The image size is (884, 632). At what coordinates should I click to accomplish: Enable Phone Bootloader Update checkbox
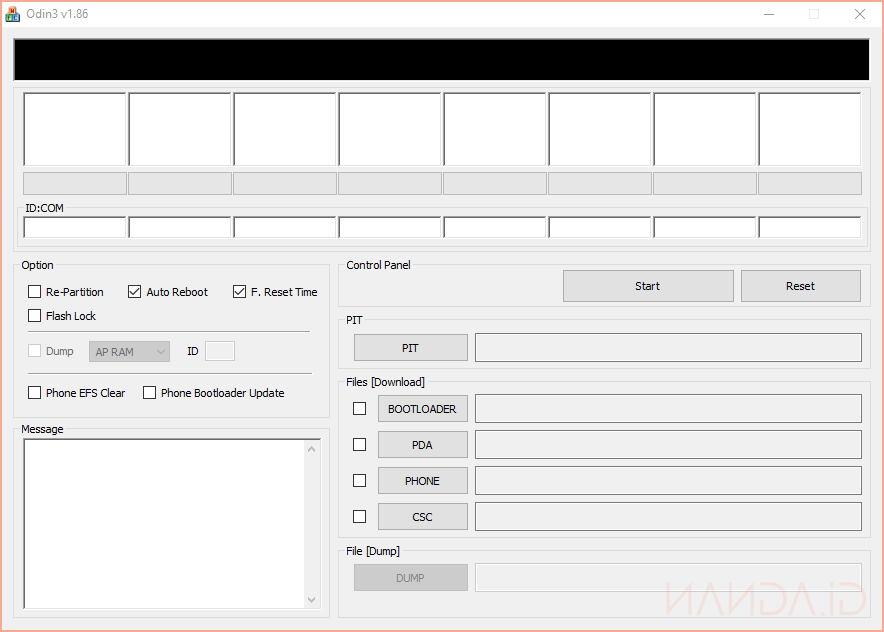pos(150,393)
